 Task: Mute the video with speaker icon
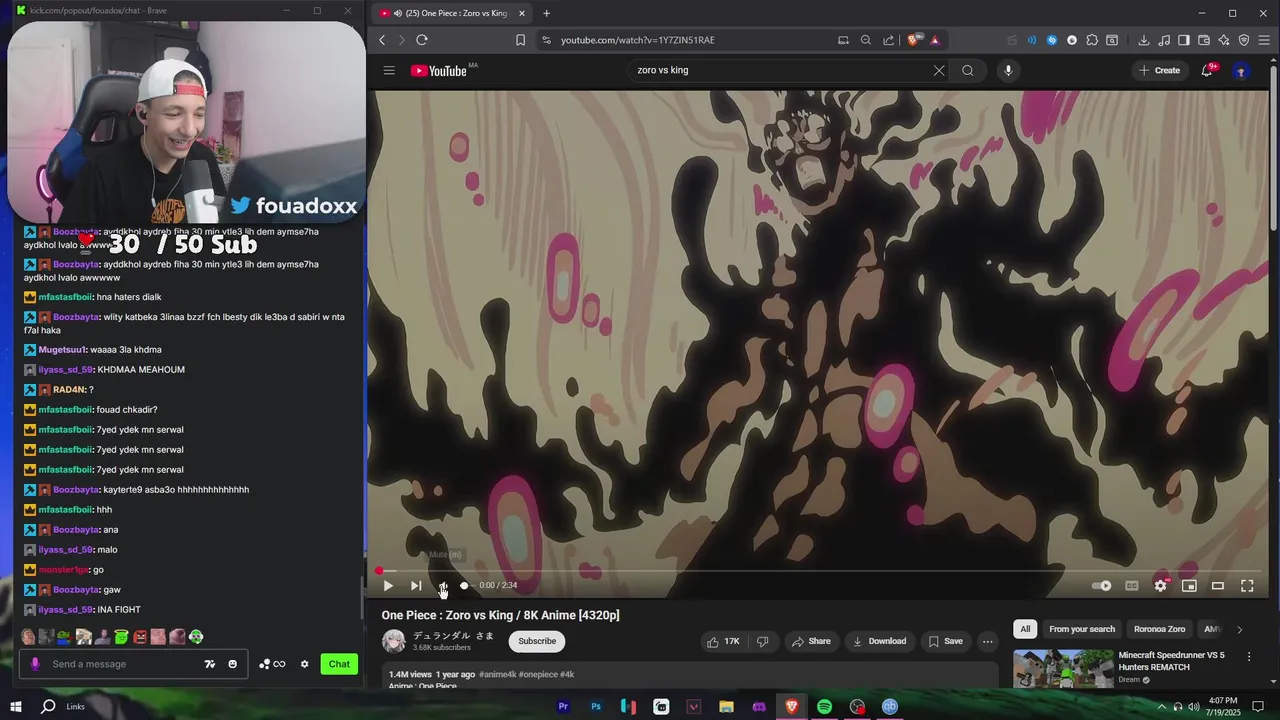point(443,586)
